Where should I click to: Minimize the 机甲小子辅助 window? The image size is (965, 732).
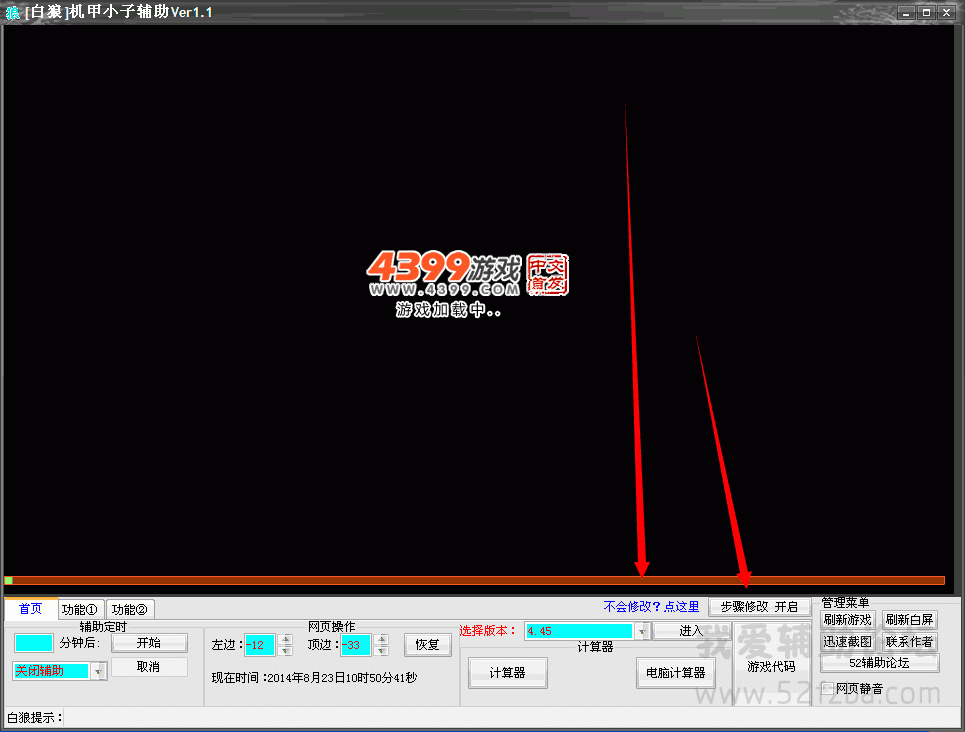(906, 13)
